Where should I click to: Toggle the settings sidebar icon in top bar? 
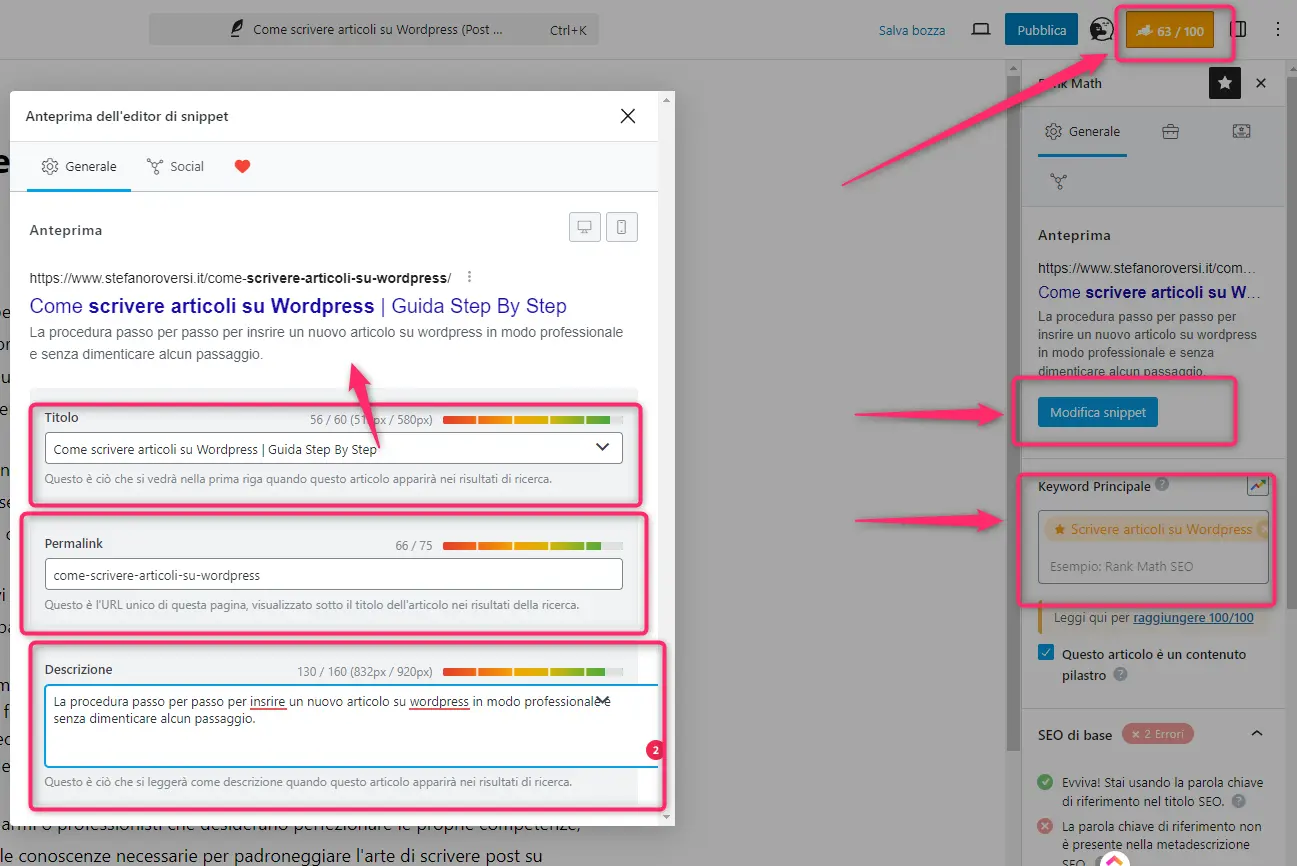1238,30
